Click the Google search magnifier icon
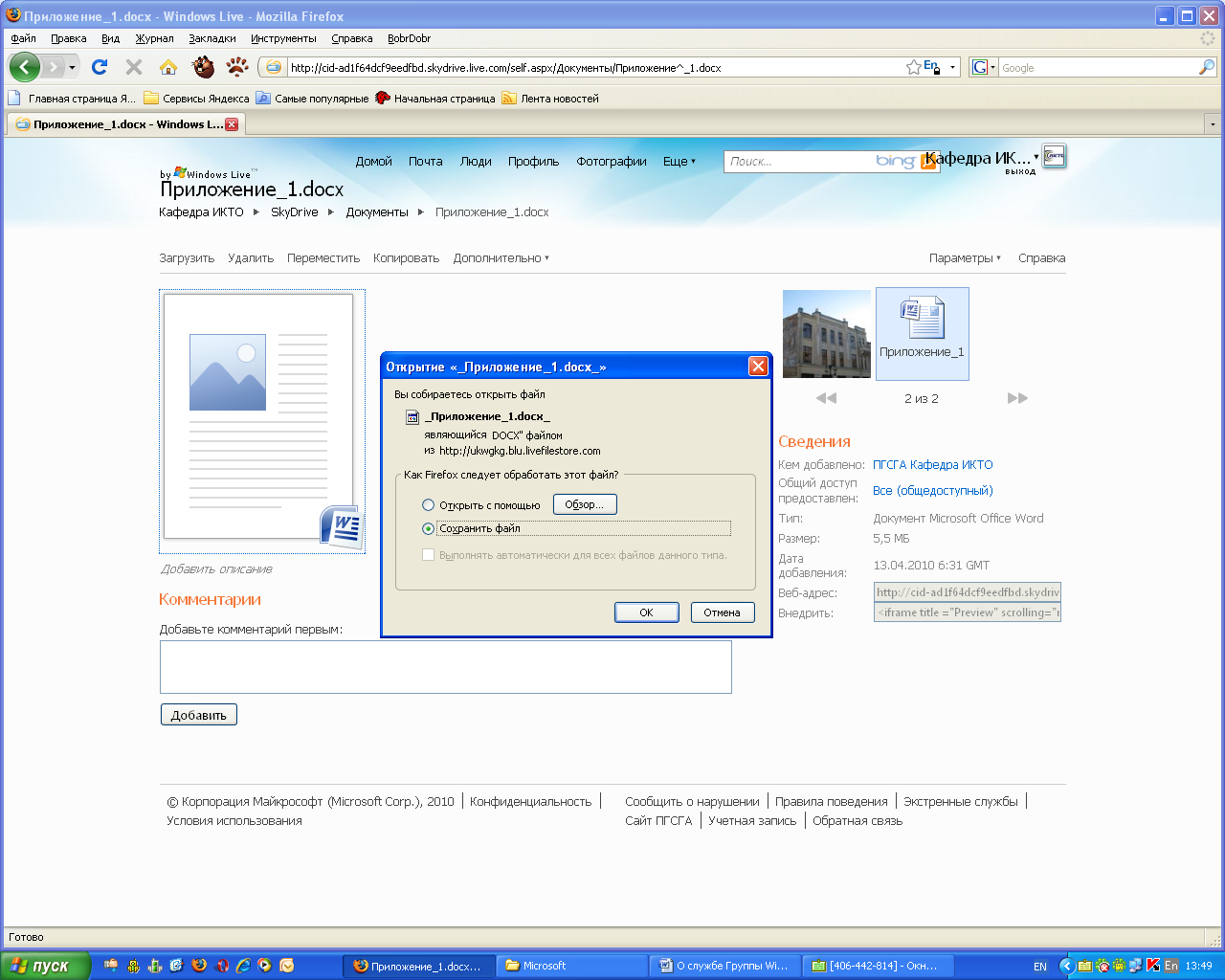The width and height of the screenshot is (1225, 980). click(1206, 67)
